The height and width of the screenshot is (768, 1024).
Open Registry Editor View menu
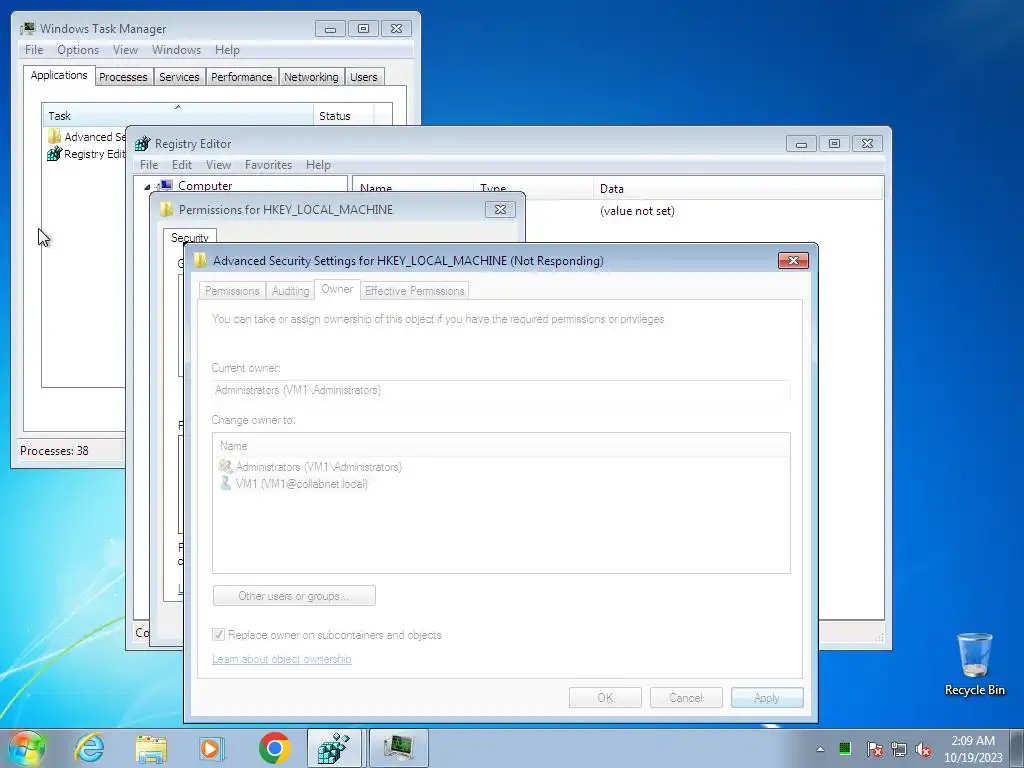tap(218, 165)
